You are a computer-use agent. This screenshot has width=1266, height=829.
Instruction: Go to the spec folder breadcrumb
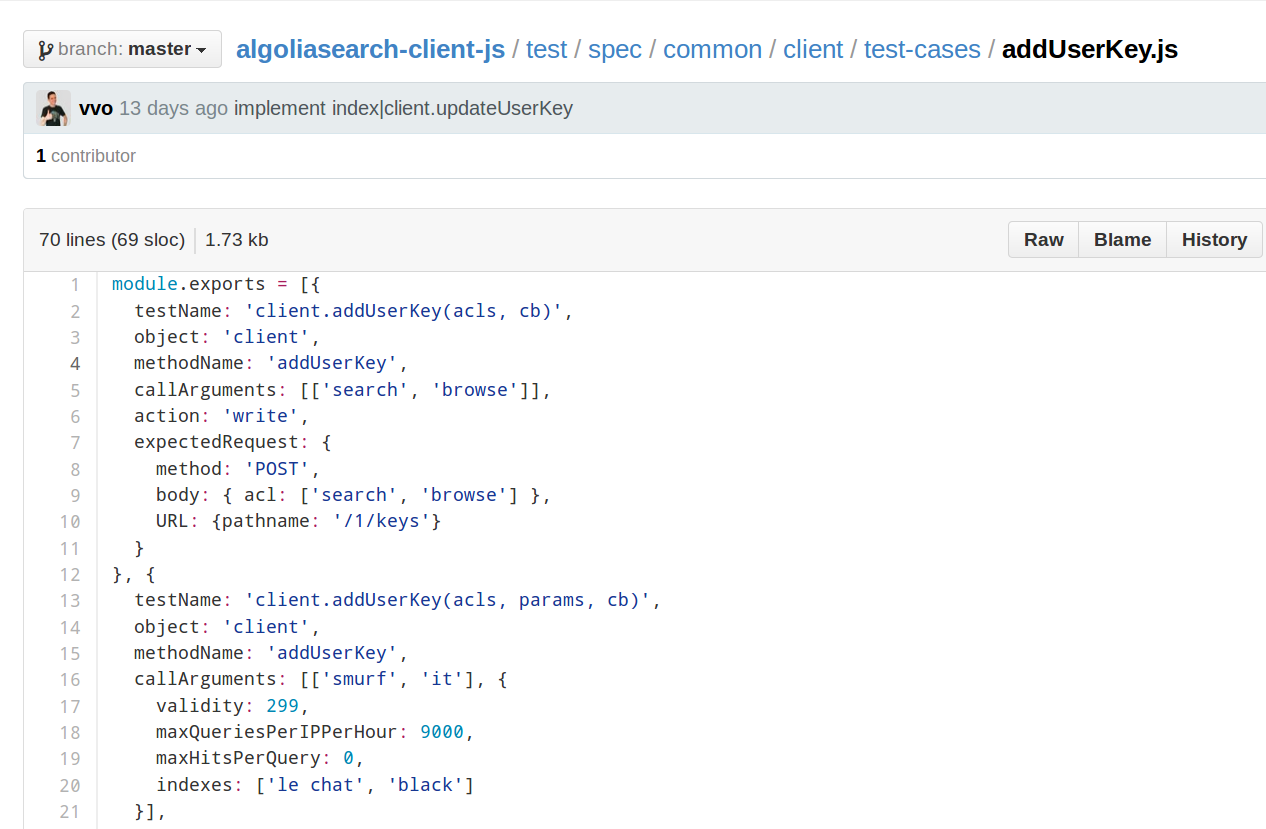[615, 49]
